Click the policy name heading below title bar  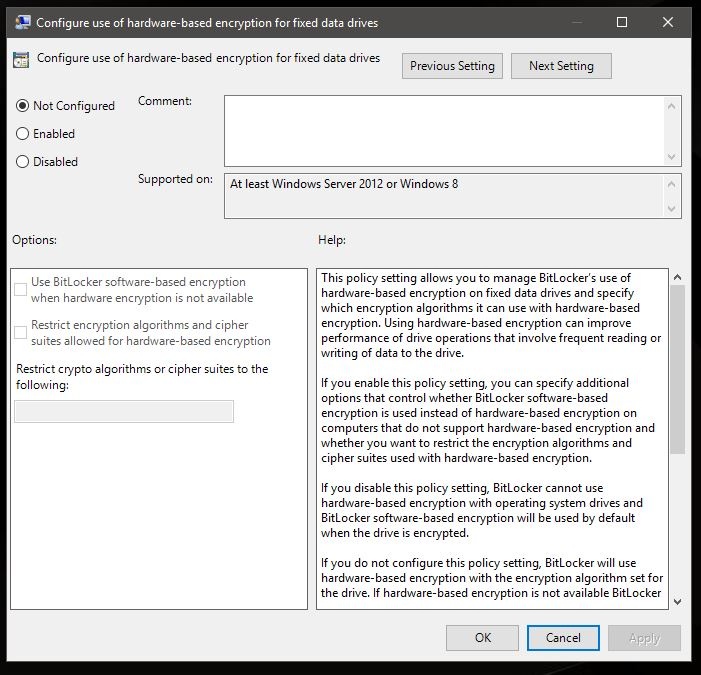pyautogui.click(x=208, y=58)
